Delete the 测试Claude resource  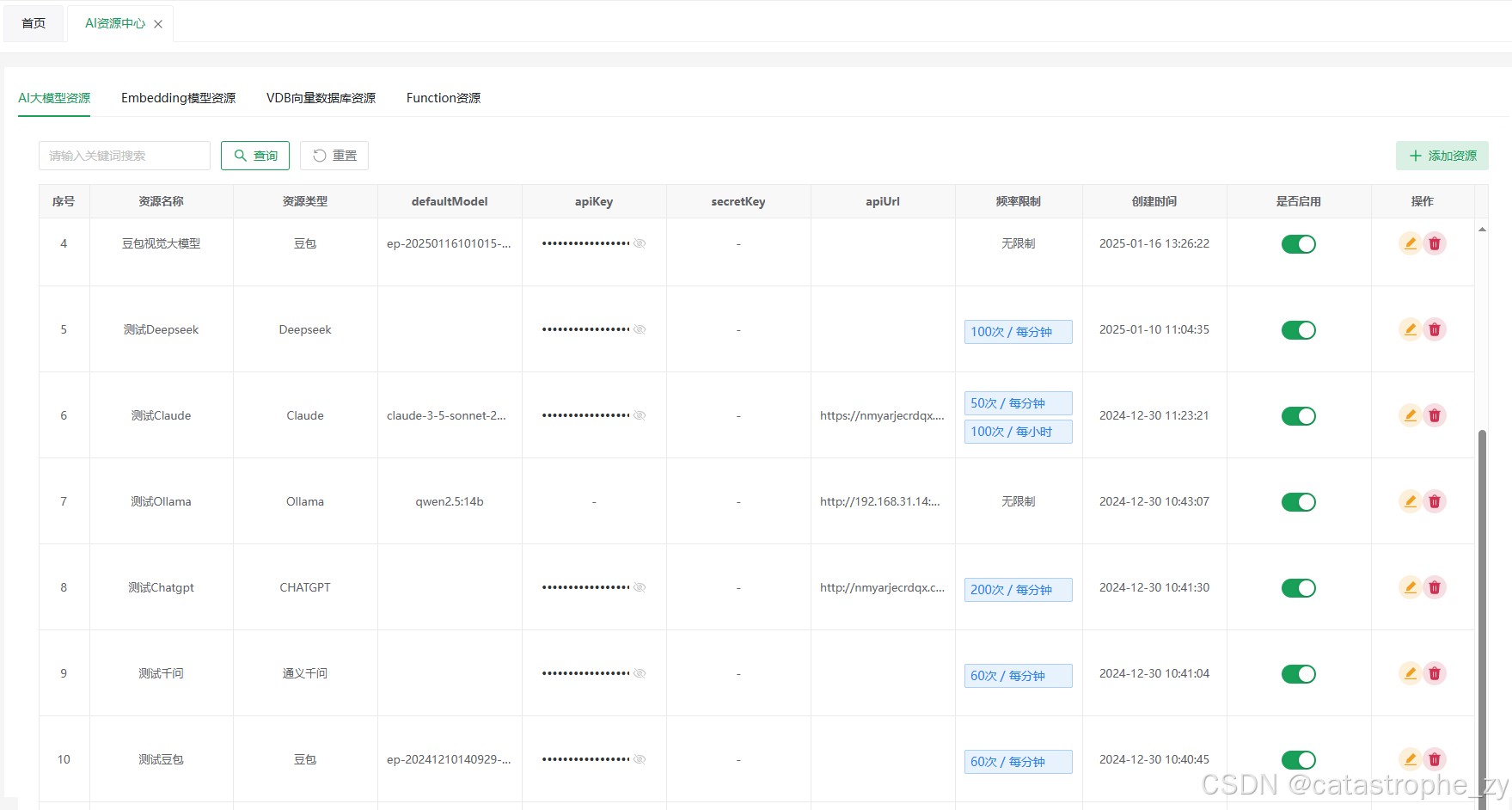(x=1435, y=415)
